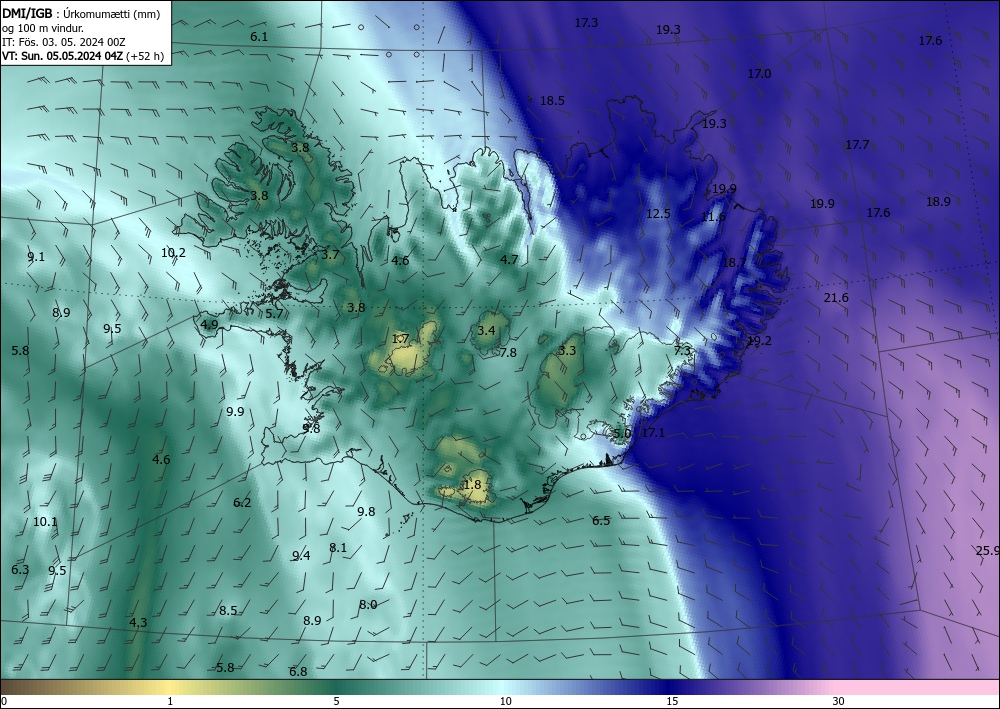Click the 'IT: Fös. 03. 05. 2024 00Z' line
This screenshot has width=1000, height=709.
[x=64, y=42]
